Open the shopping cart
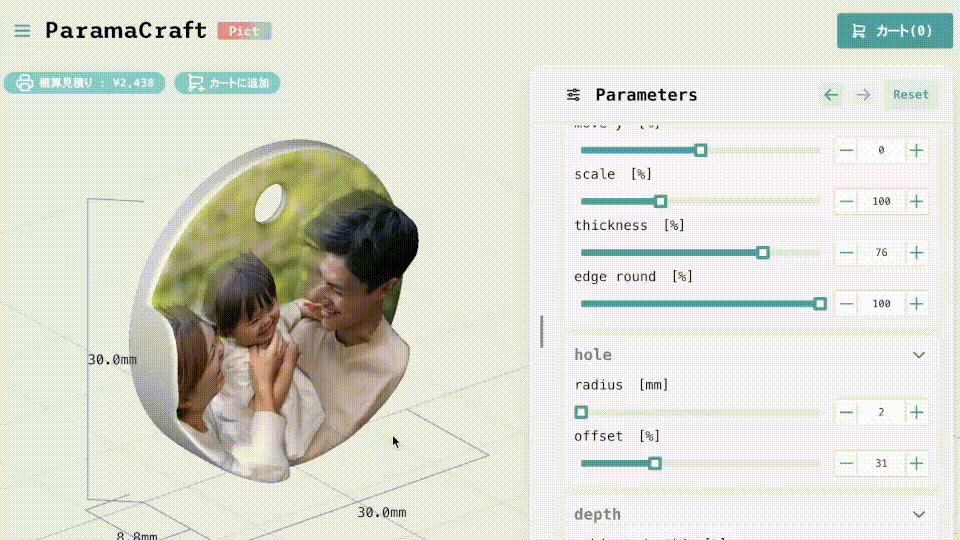Viewport: 960px width, 540px height. [x=894, y=31]
